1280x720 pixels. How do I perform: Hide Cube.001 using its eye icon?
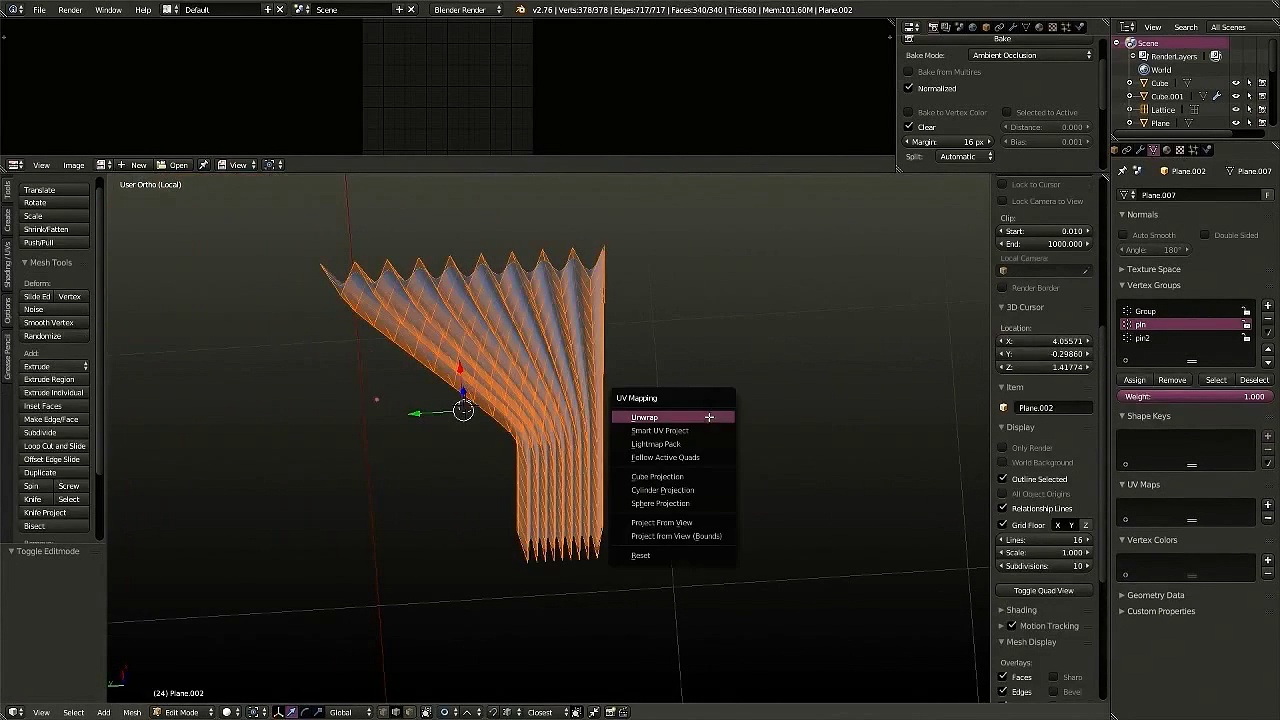tap(1236, 97)
